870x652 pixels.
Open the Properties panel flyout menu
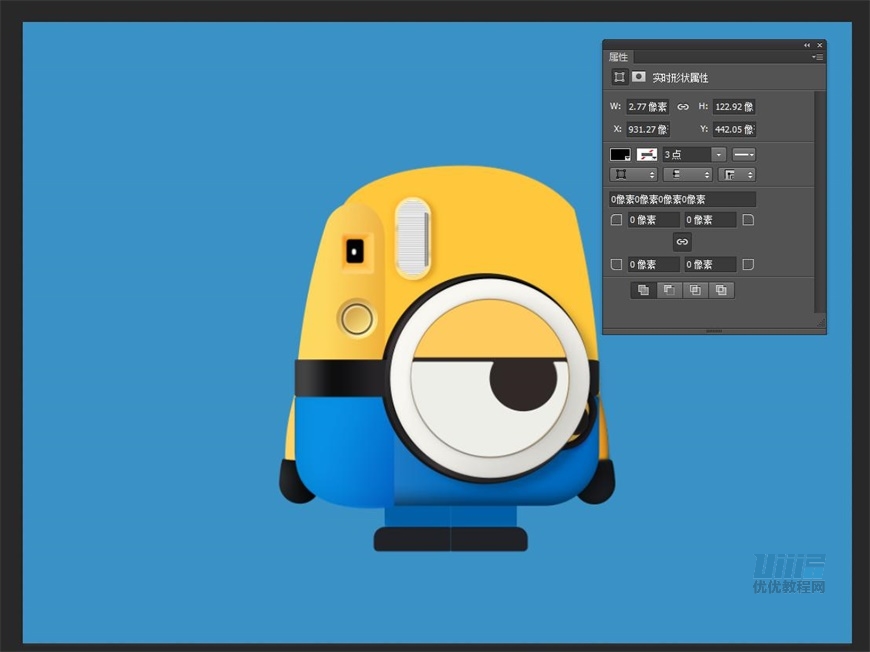(x=817, y=58)
